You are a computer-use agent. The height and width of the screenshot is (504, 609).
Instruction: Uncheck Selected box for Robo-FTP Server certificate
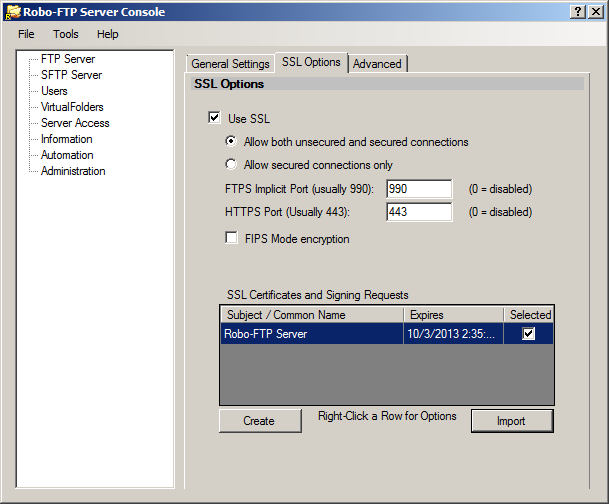529,334
